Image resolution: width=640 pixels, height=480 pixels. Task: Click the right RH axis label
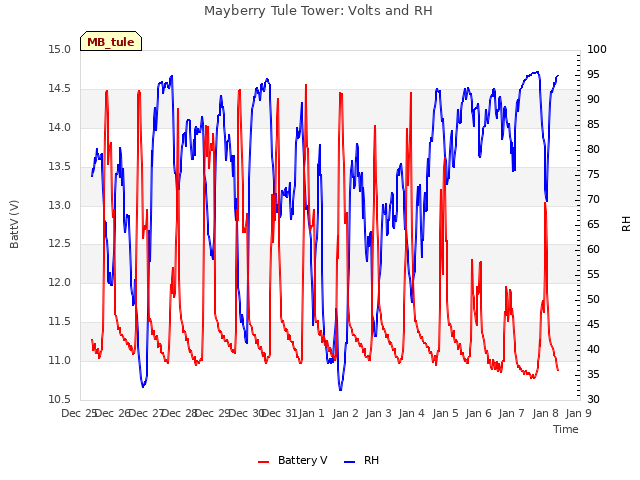[x=626, y=224]
